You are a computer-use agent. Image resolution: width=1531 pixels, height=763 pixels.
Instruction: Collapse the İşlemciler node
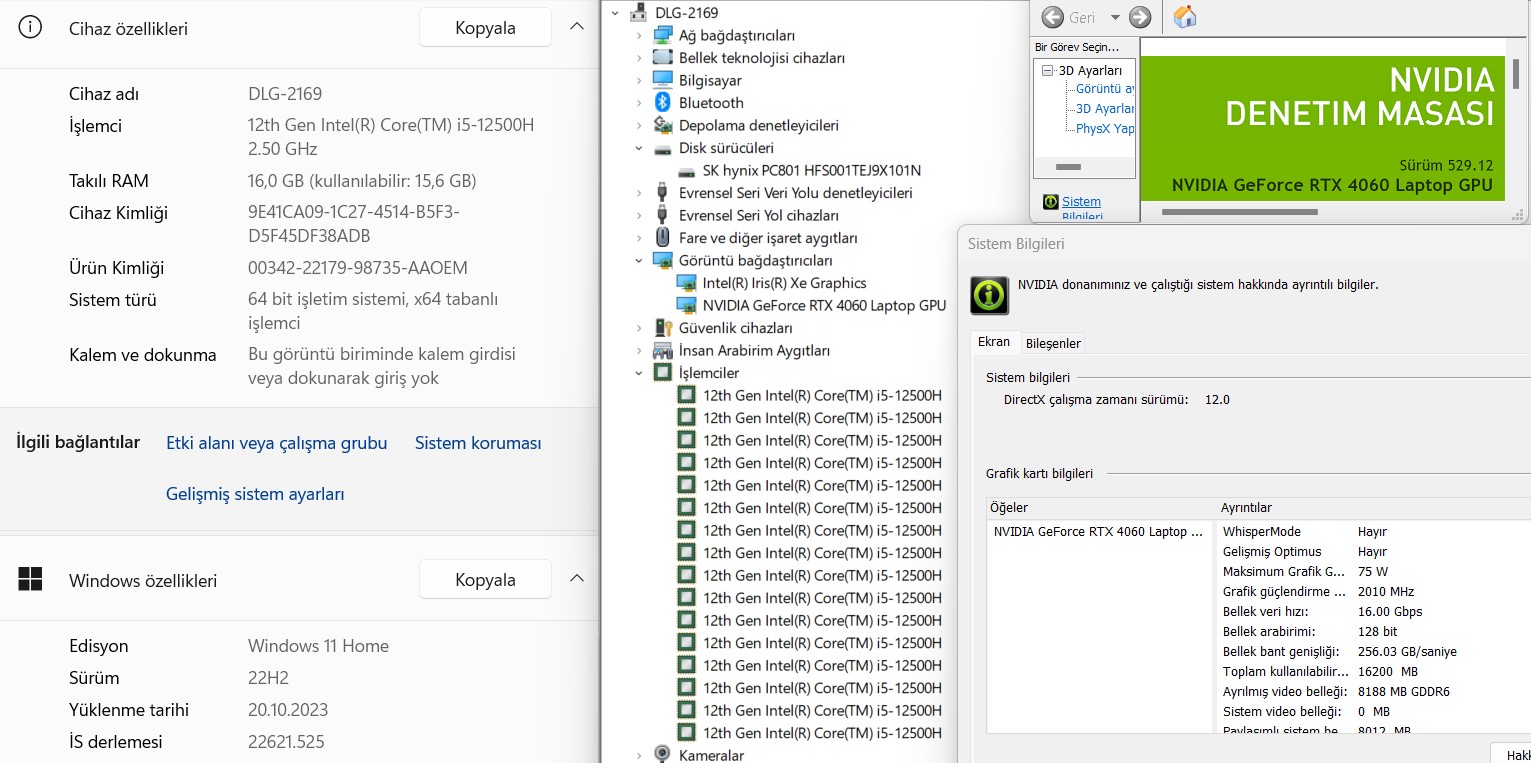[x=639, y=373]
